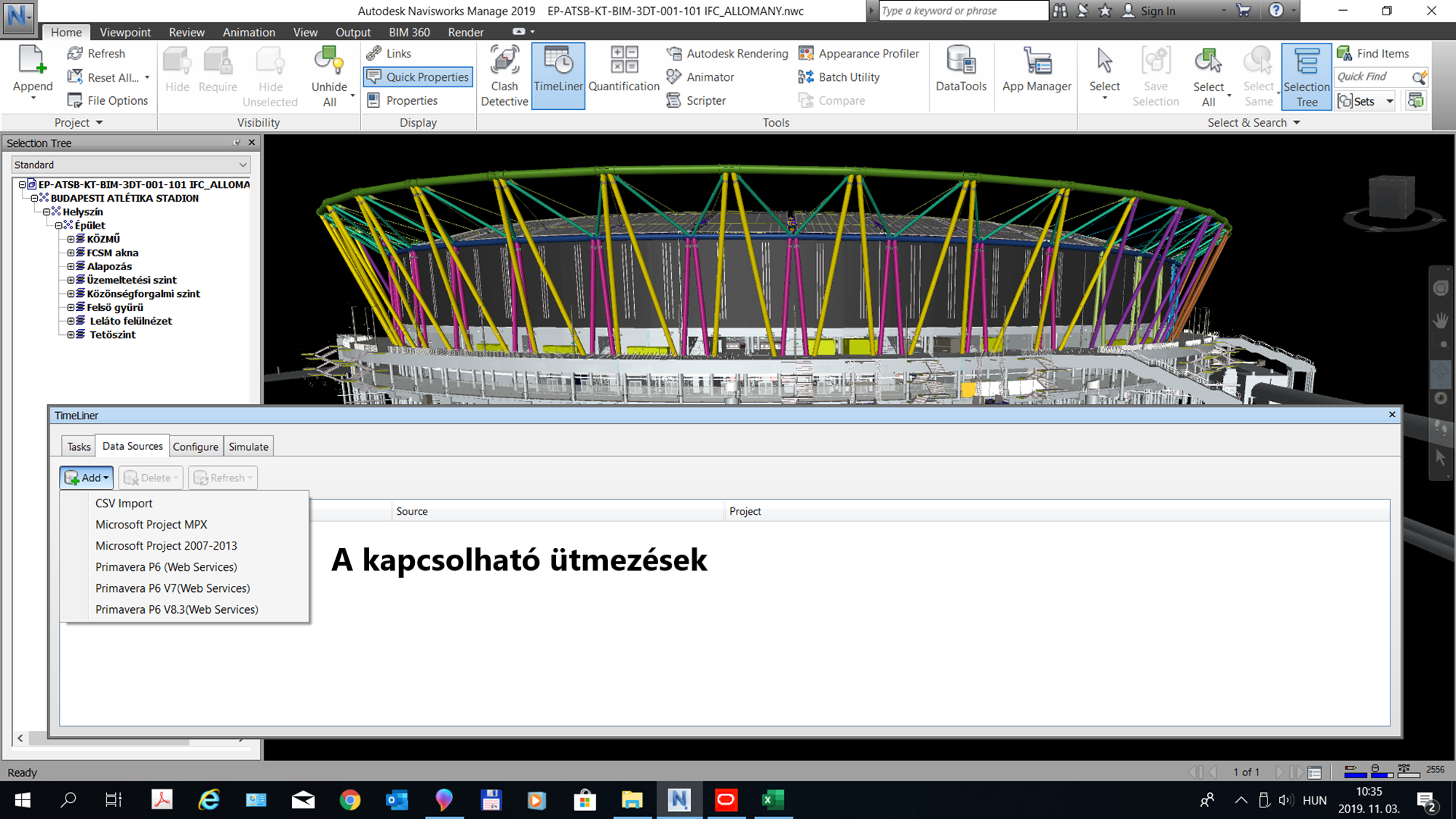Expand the Tetőszint tree node

coord(71,335)
